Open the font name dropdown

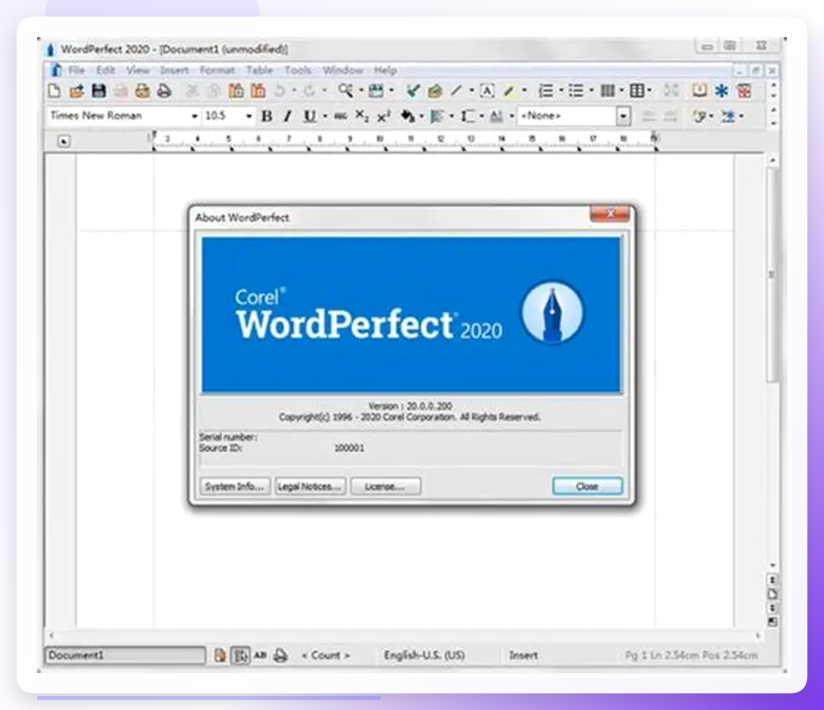[194, 116]
